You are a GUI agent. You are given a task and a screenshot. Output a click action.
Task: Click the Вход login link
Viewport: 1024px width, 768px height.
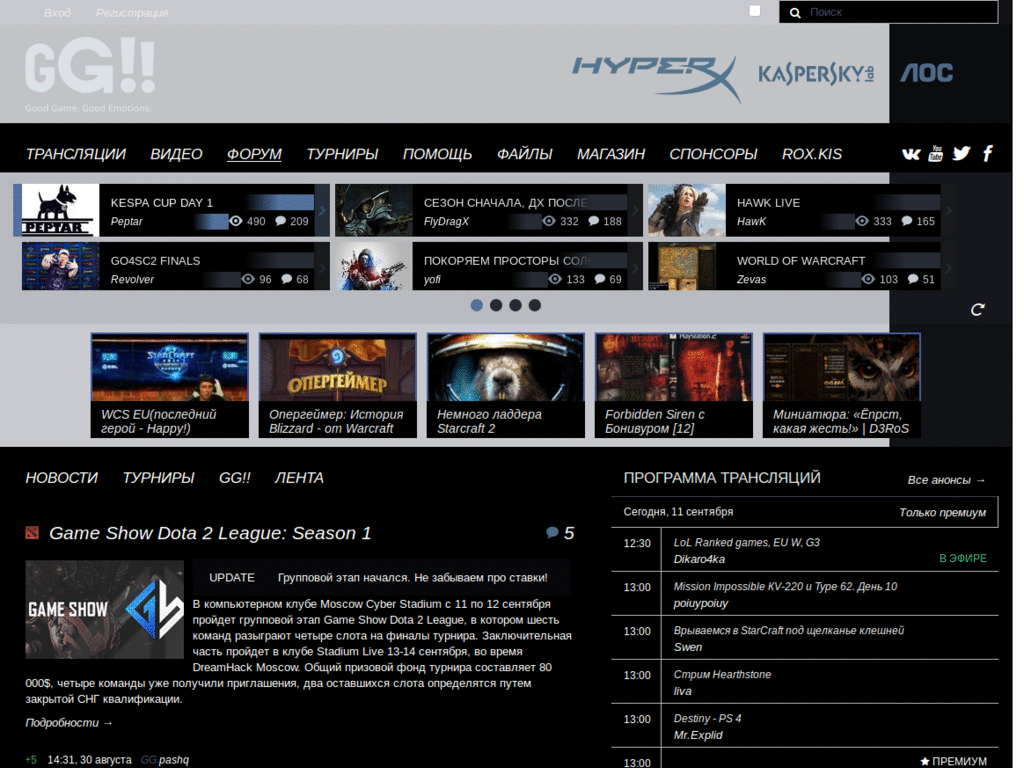[57, 12]
